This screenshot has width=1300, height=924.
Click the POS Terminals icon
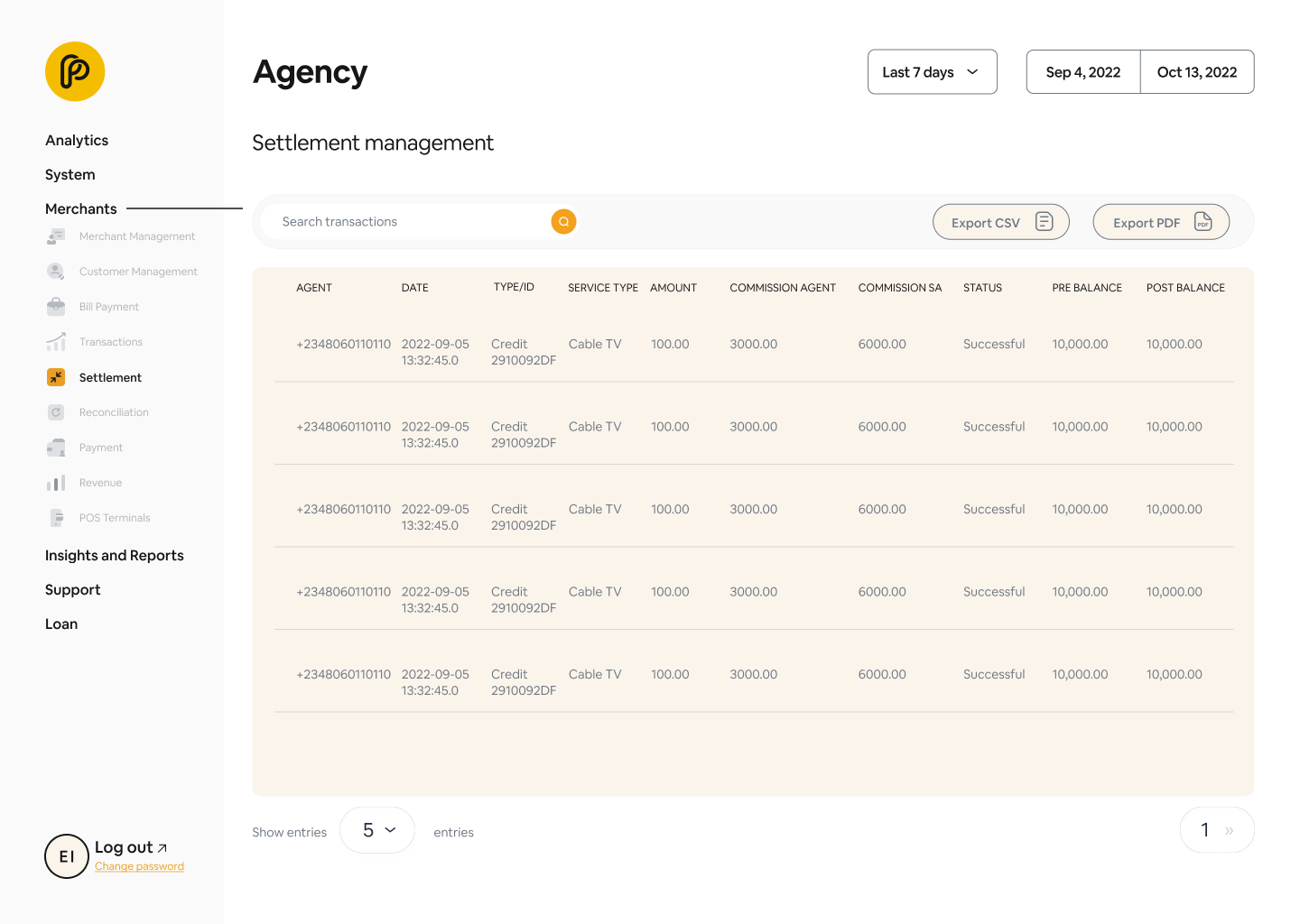[56, 518]
